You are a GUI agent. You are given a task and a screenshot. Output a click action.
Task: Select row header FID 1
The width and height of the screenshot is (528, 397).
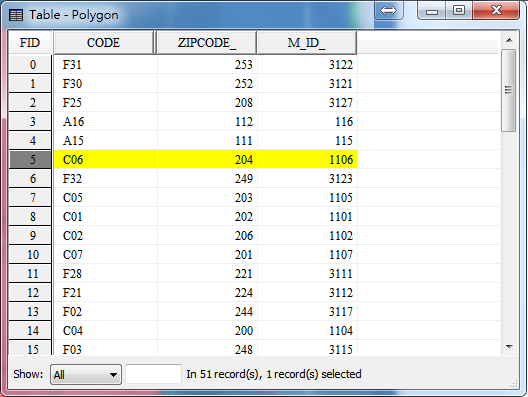[30, 83]
